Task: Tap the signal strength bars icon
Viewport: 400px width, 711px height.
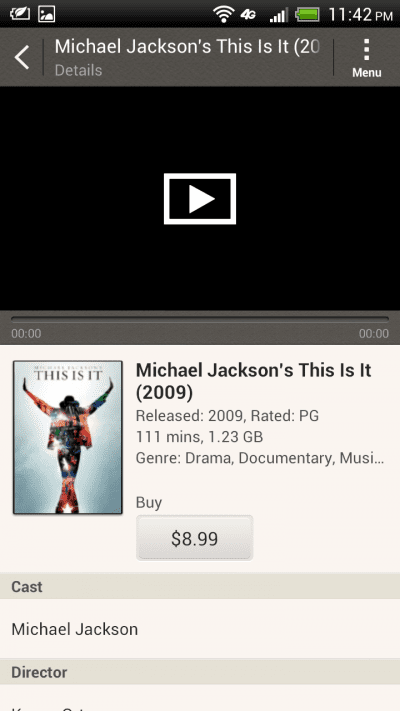Action: (x=278, y=15)
